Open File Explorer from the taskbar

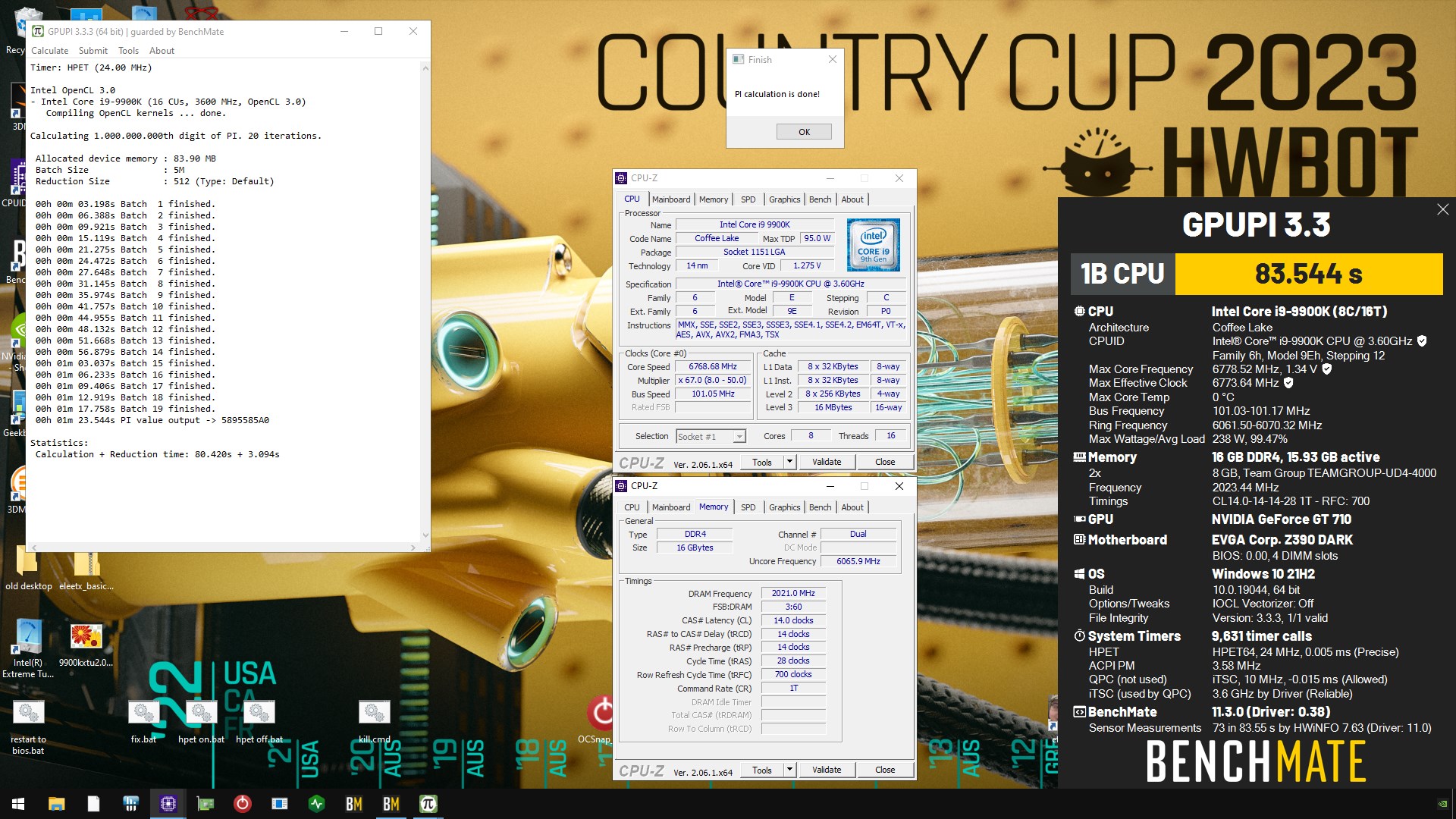(x=56, y=804)
